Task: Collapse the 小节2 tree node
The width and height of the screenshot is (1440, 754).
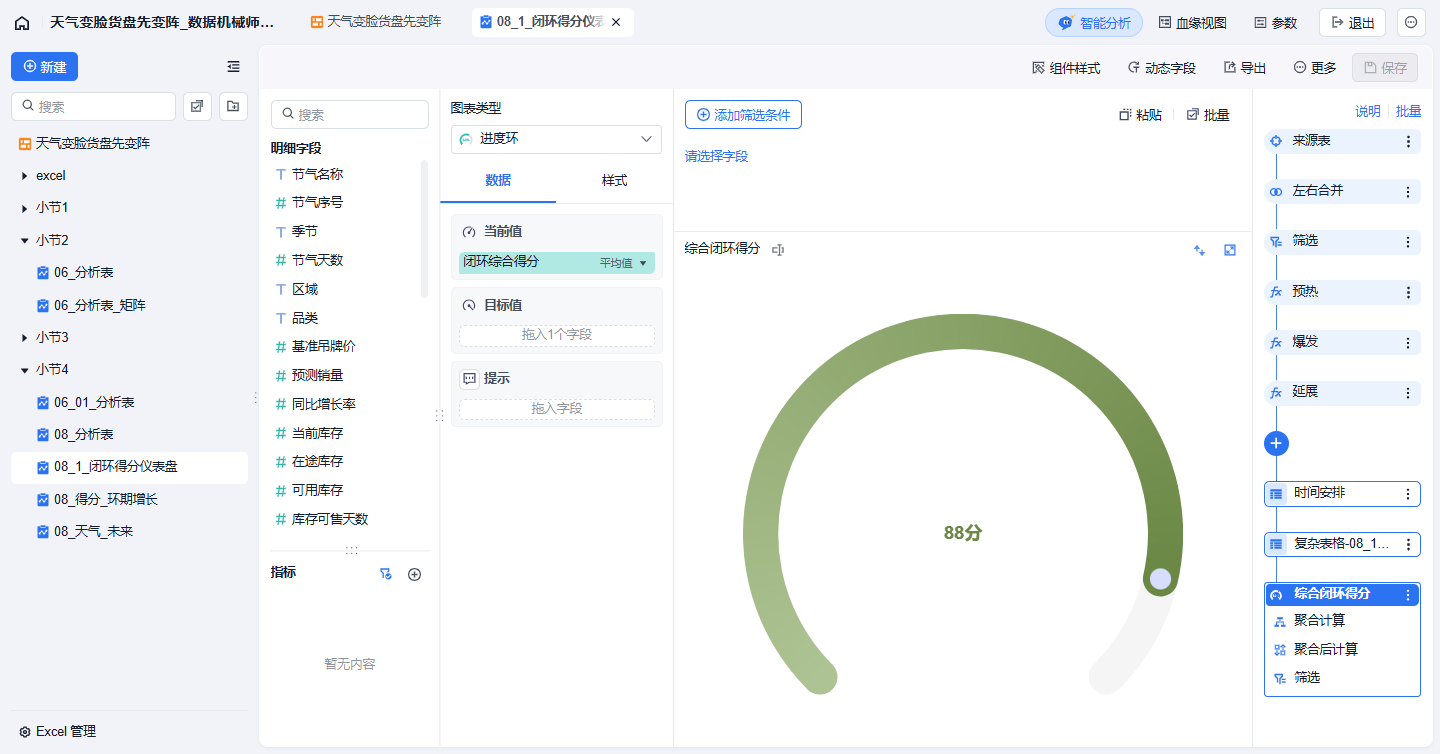Action: 25,241
